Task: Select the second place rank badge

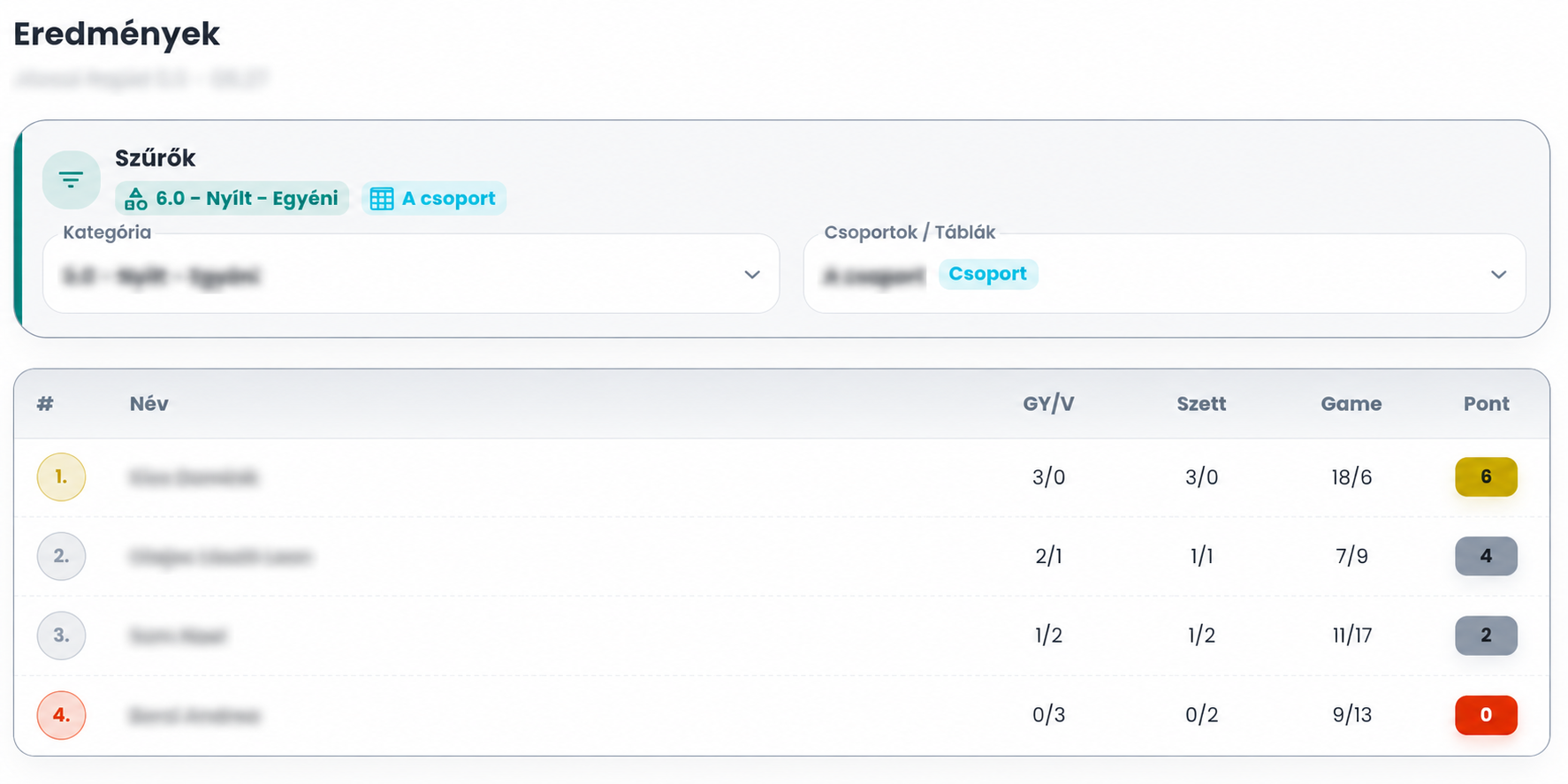Action: (61, 556)
